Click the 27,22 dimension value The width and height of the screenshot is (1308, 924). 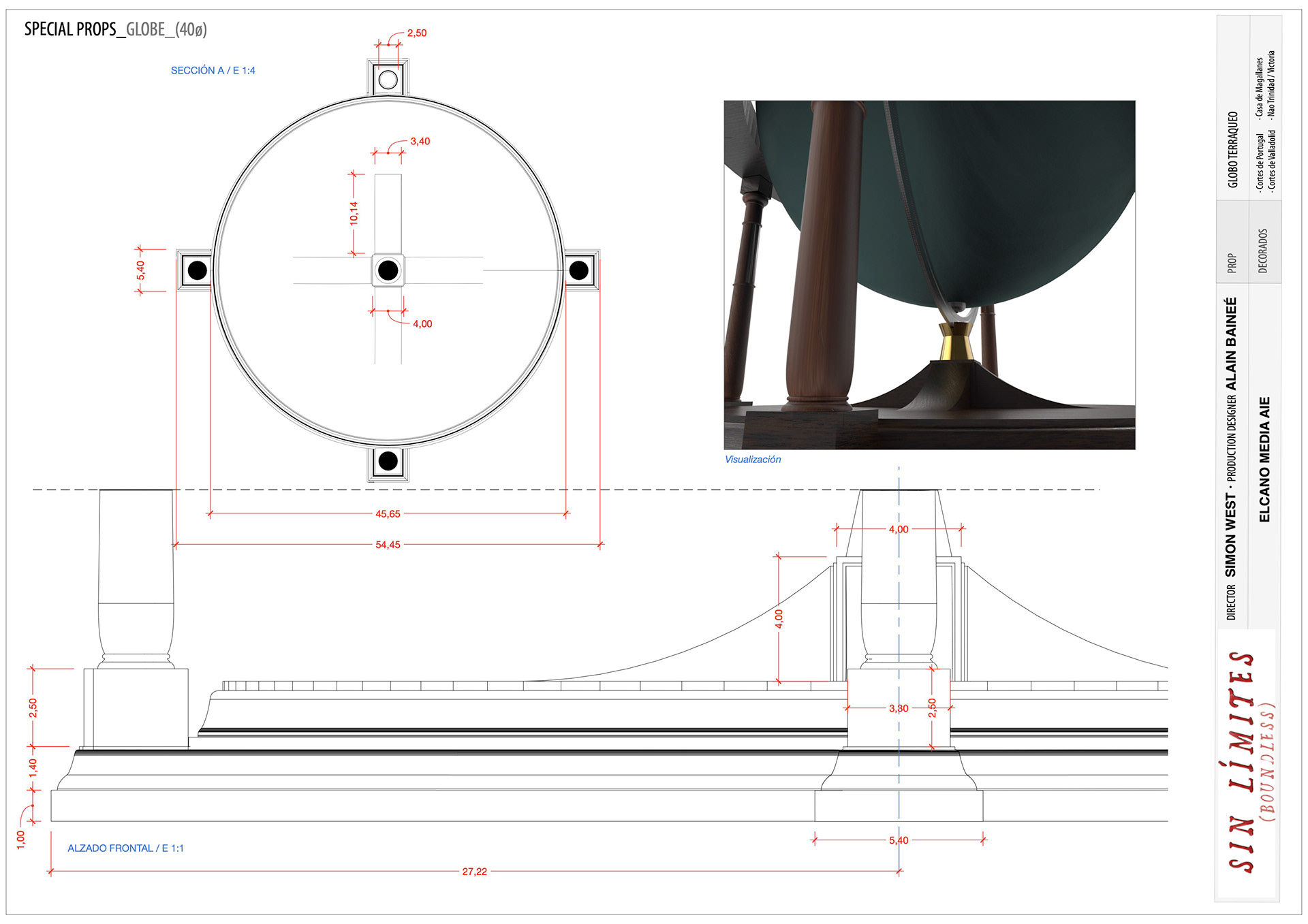(474, 872)
